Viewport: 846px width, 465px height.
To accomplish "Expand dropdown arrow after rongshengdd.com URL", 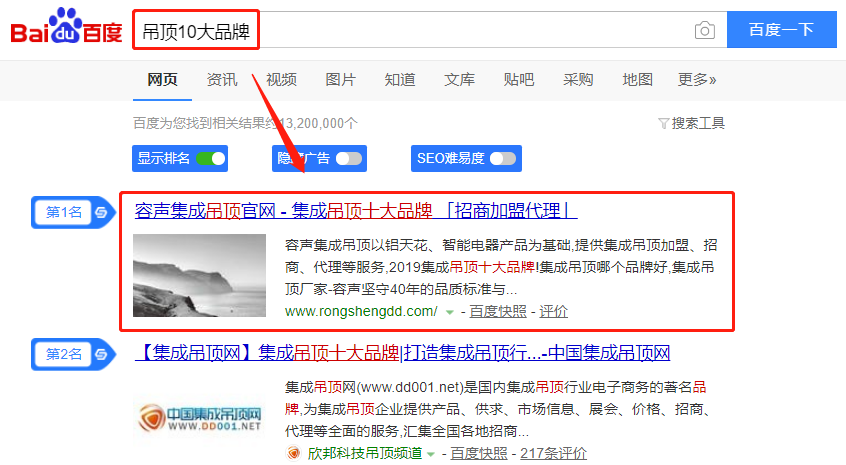I will (x=449, y=312).
